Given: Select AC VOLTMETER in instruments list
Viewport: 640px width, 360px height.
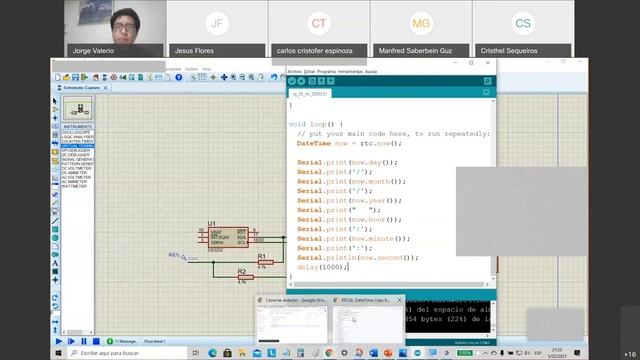Looking at the screenshot, I should pyautogui.click(x=76, y=177).
